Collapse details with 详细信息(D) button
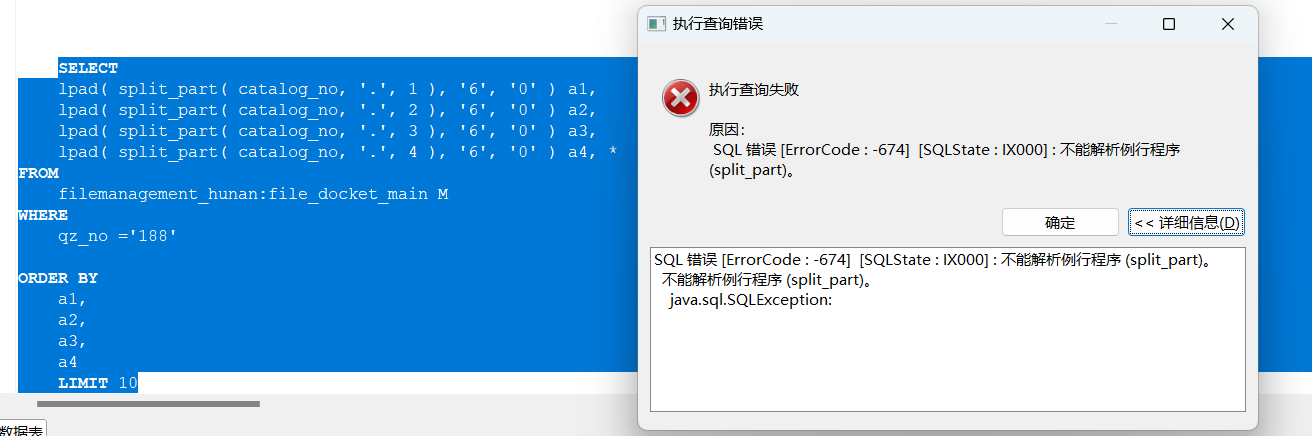 pos(1186,222)
